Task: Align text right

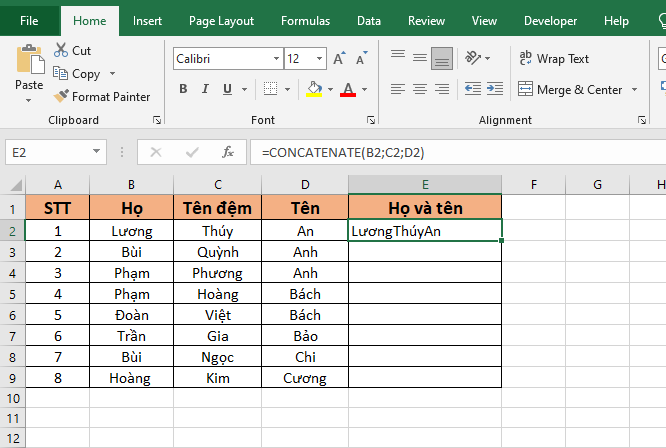Action: tap(442, 89)
